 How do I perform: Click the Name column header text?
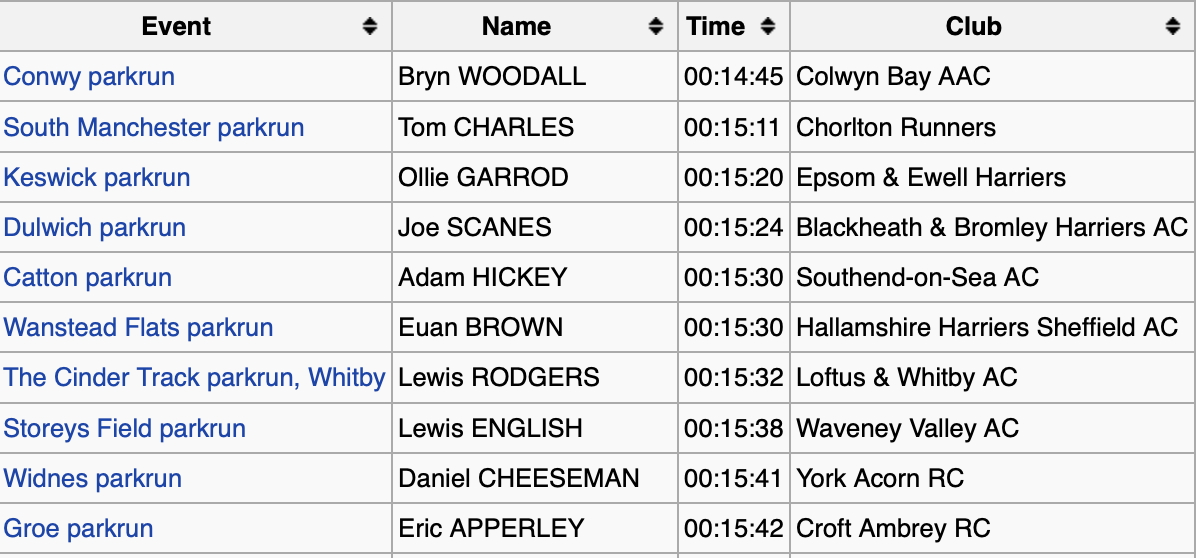point(516,27)
